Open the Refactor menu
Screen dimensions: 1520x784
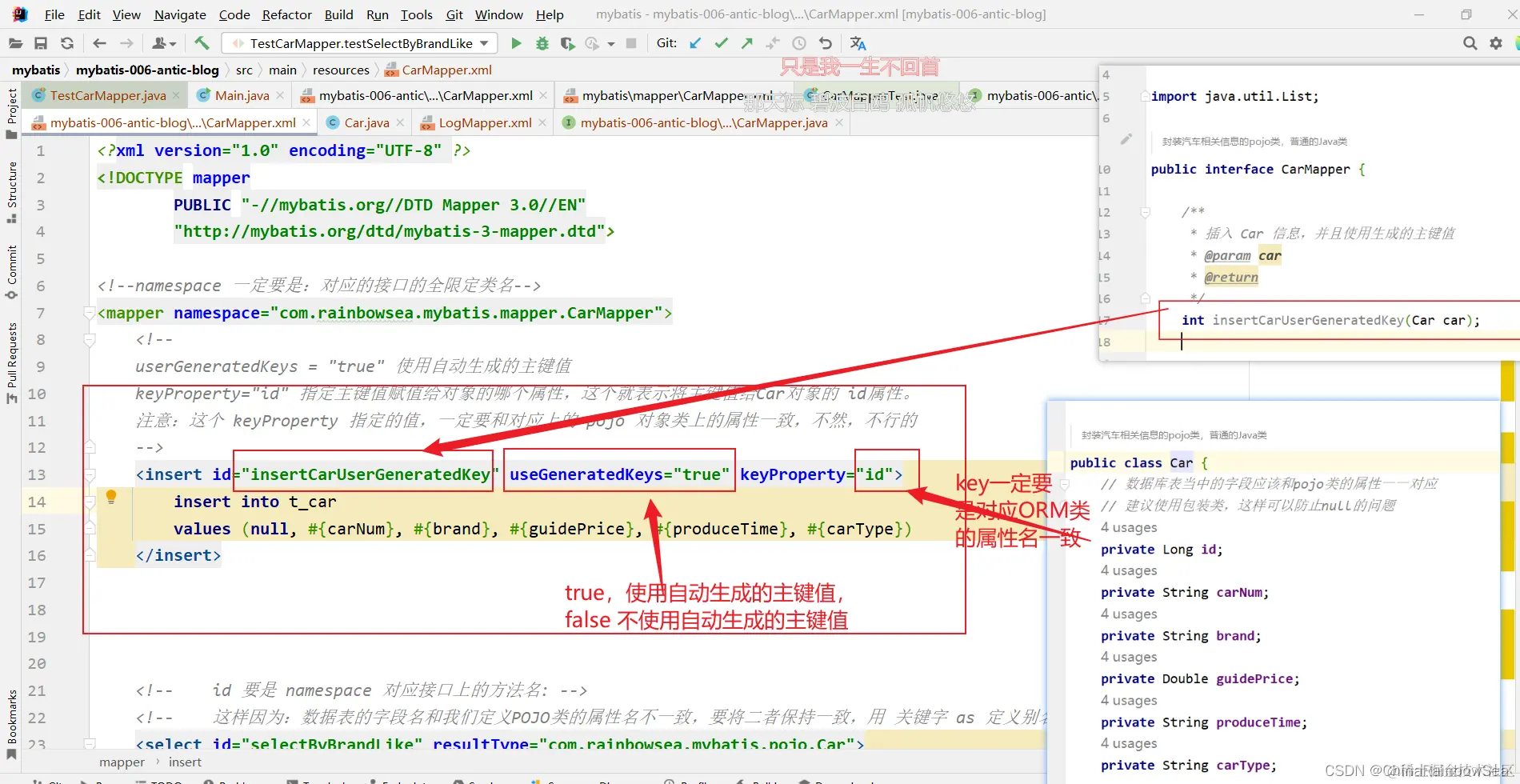[286, 14]
